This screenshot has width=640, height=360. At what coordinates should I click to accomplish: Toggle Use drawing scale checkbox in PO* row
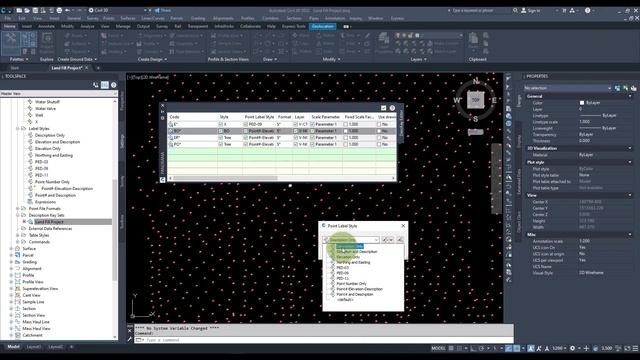point(379,144)
